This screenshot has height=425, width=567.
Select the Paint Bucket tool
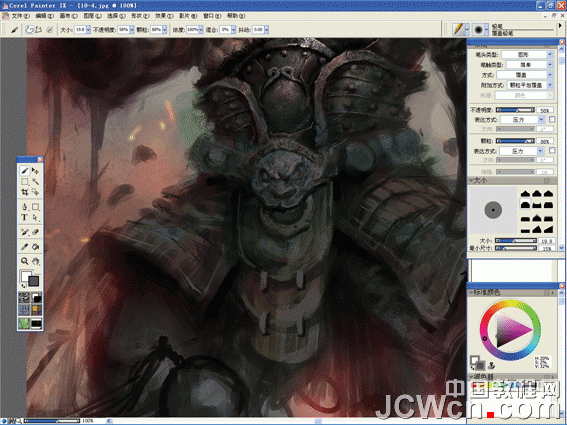click(35, 247)
